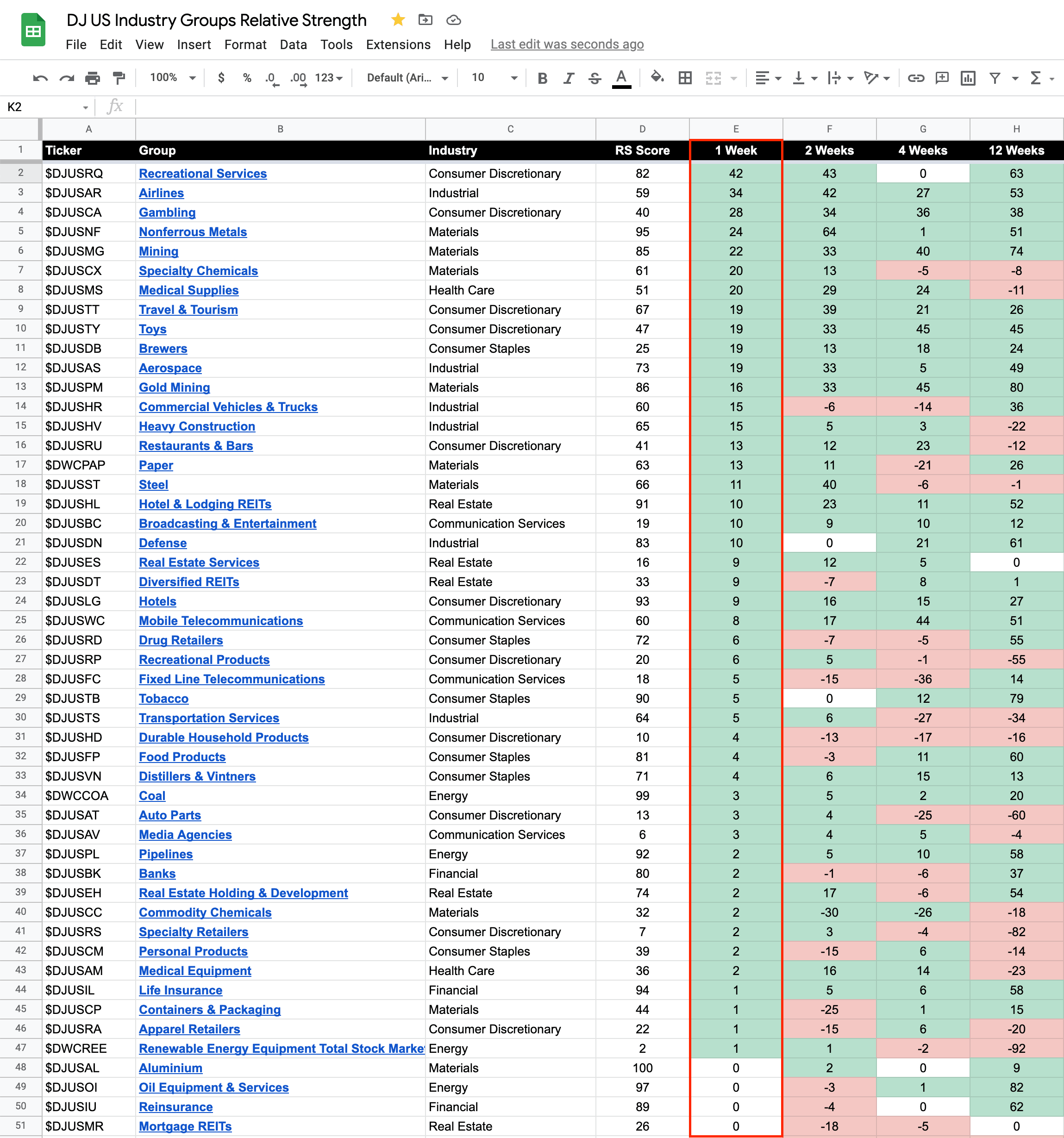The image size is (1064, 1138).
Task: Open the Format menu
Action: (245, 44)
